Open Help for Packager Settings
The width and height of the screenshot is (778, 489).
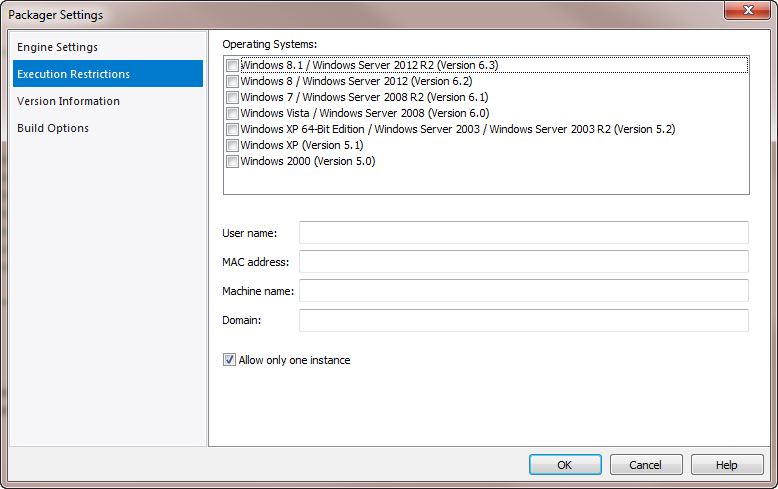[x=727, y=465]
